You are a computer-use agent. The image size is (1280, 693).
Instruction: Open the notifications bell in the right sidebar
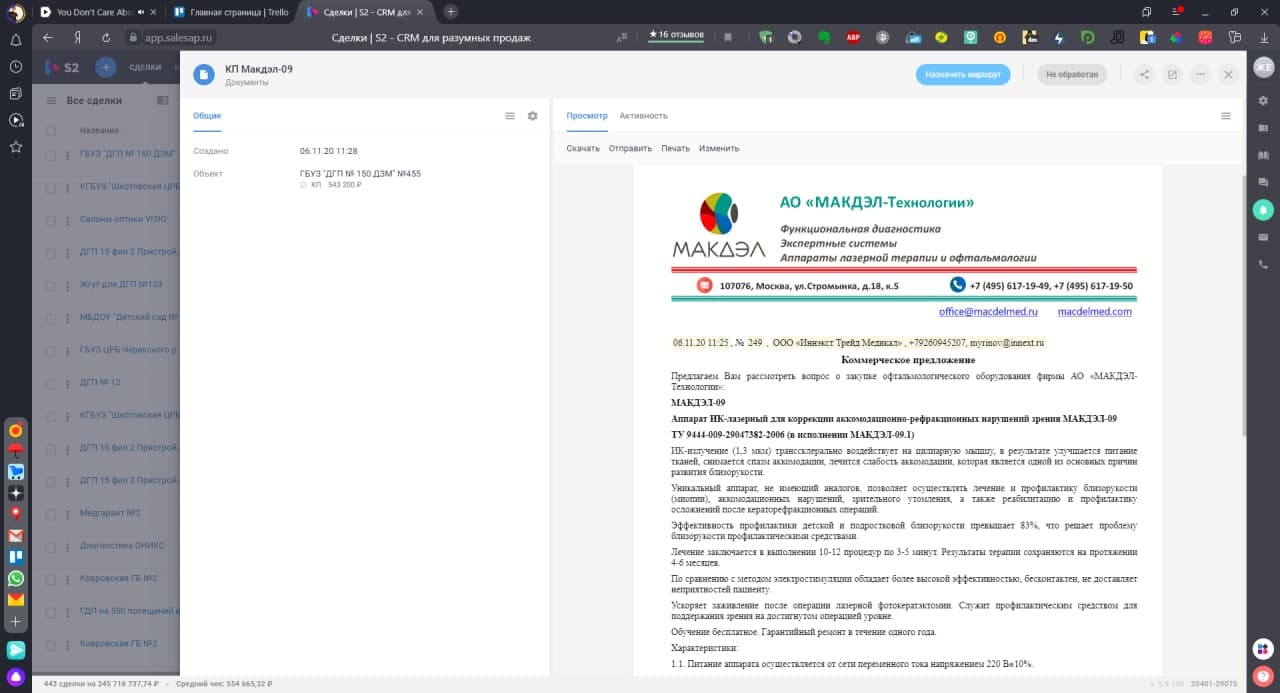coord(1262,210)
